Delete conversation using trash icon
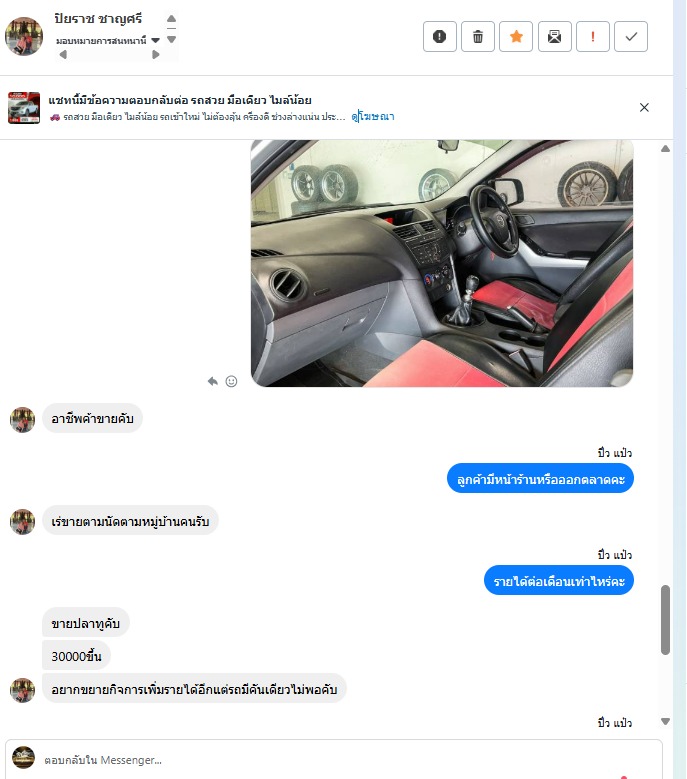The image size is (687, 779). [478, 36]
